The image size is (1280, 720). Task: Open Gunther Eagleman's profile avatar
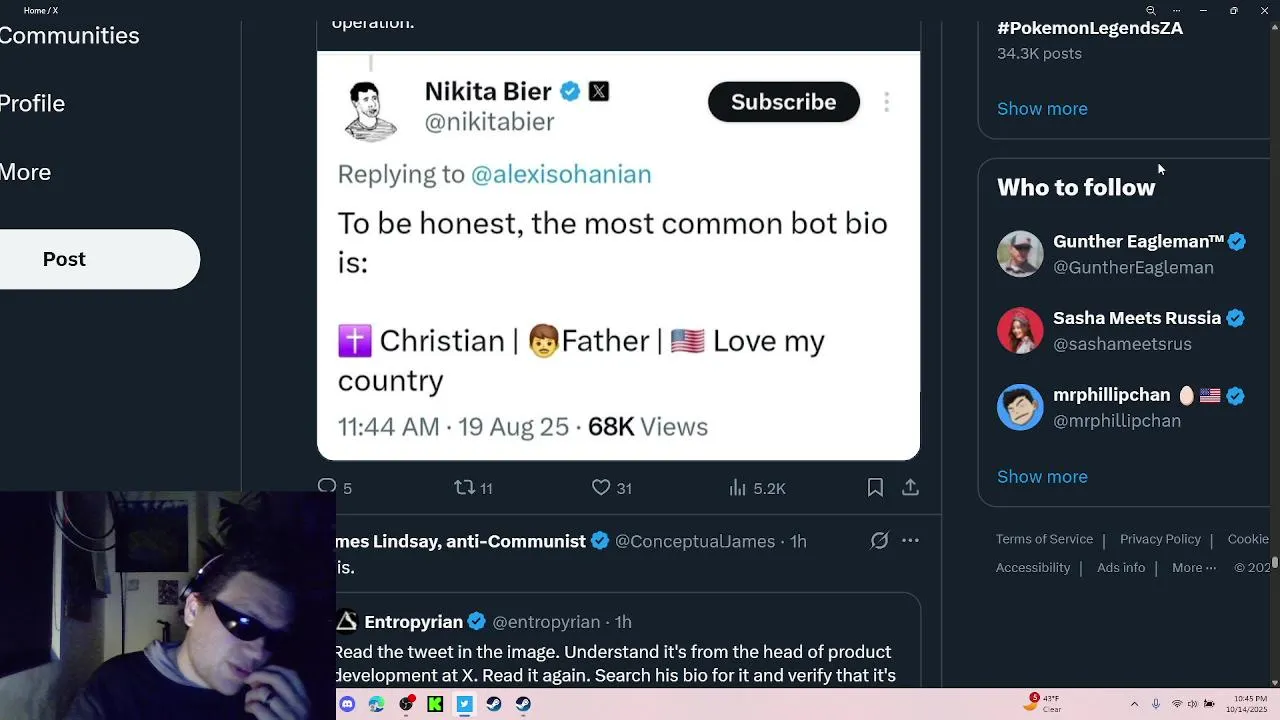tap(1020, 254)
